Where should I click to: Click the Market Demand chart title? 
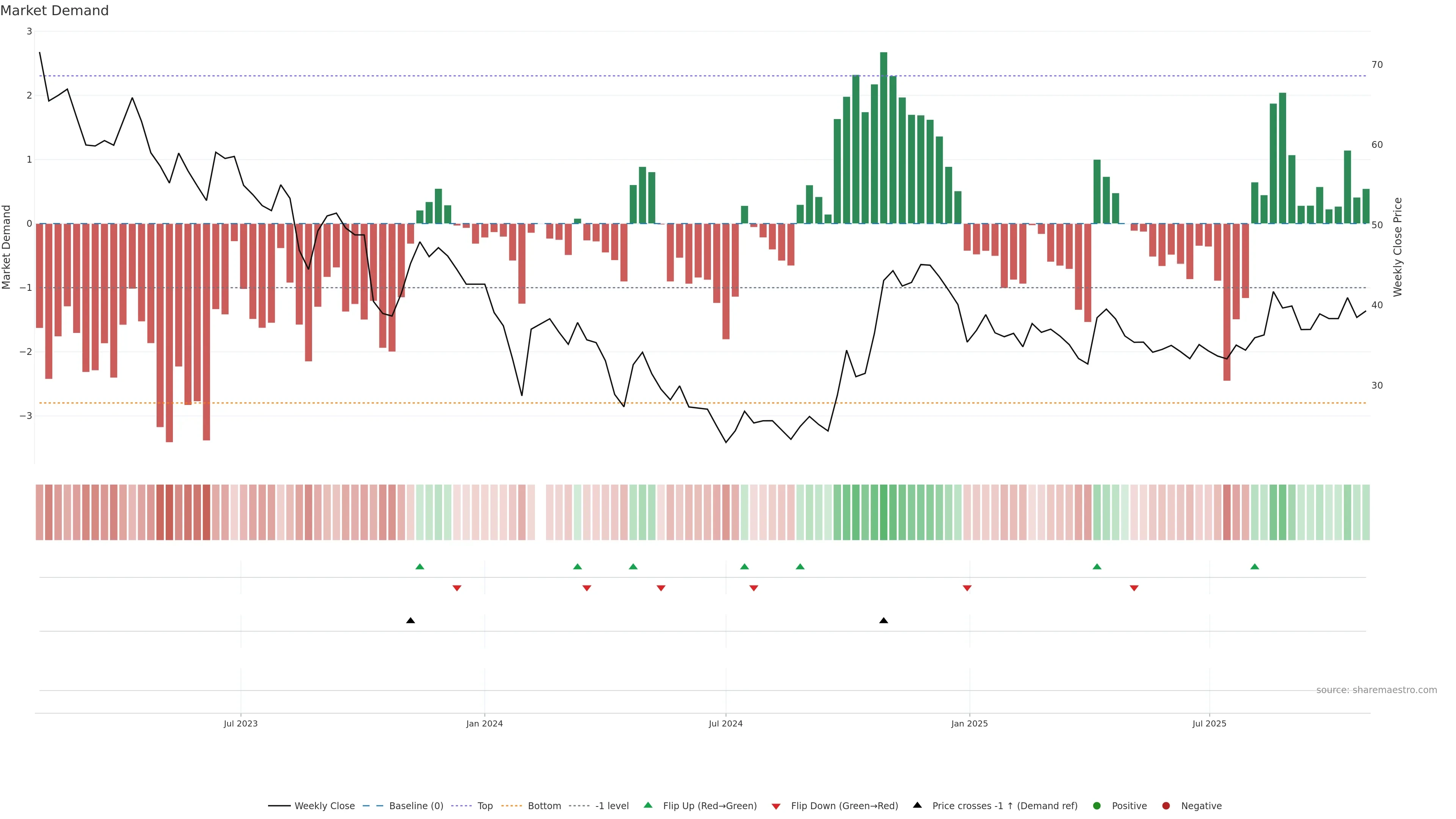pos(55,11)
